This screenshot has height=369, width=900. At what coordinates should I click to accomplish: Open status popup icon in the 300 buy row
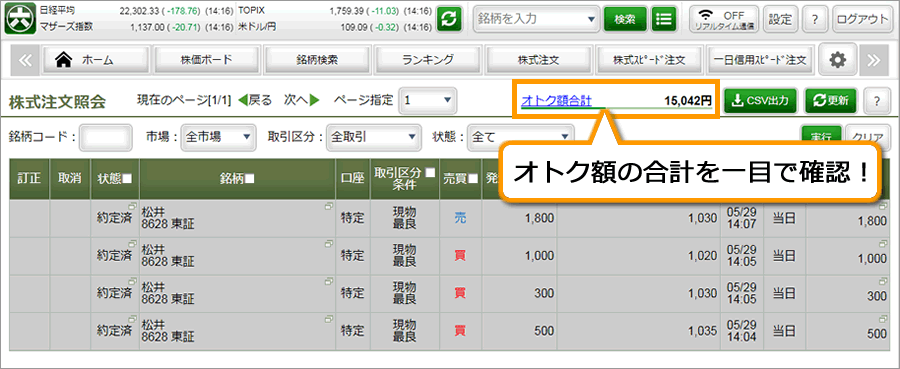(132, 281)
